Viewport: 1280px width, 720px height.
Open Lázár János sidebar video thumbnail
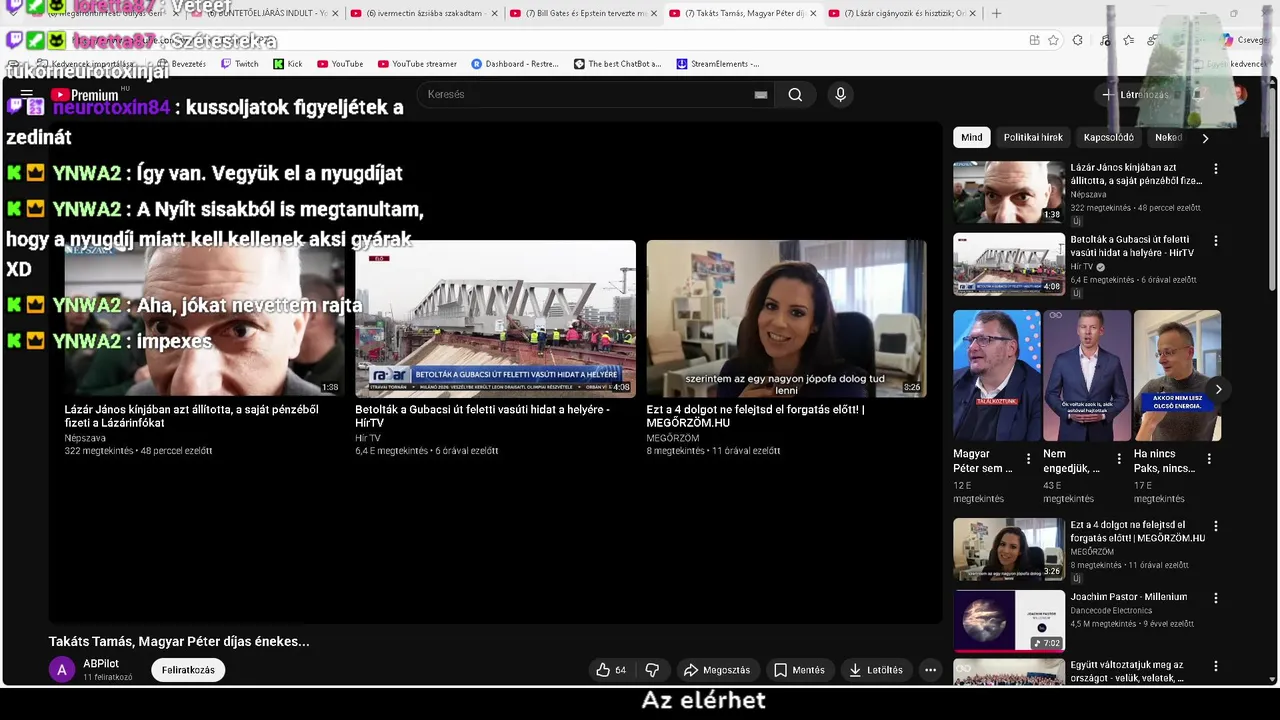click(1009, 192)
